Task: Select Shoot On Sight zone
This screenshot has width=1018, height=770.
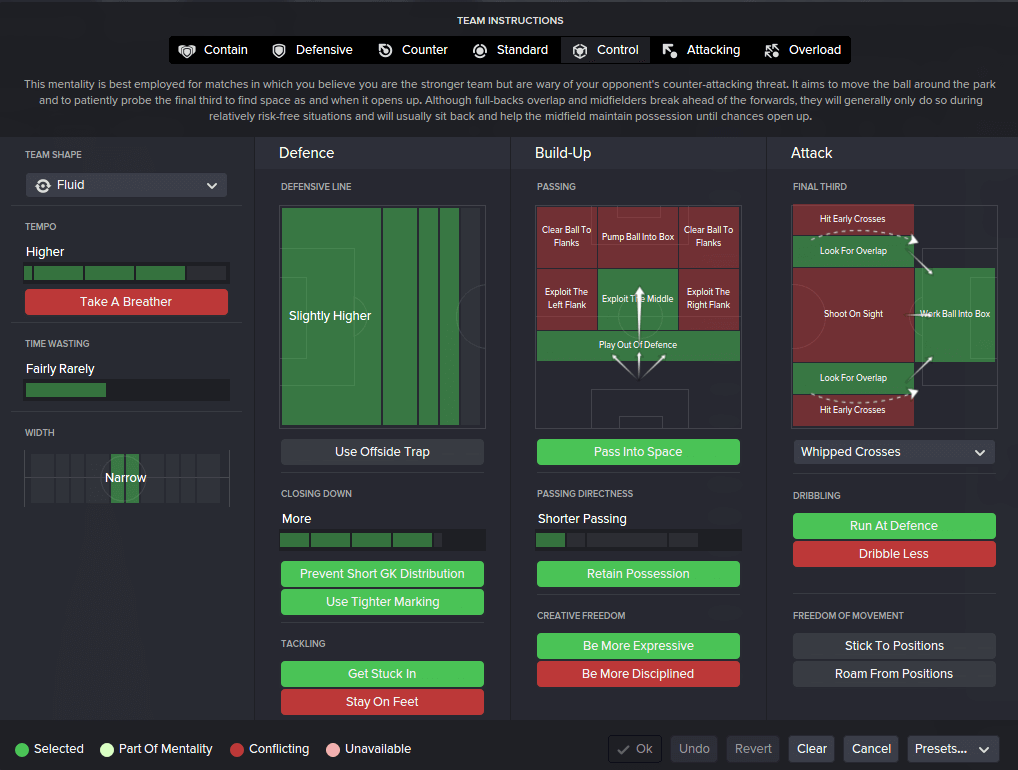Action: [x=853, y=314]
